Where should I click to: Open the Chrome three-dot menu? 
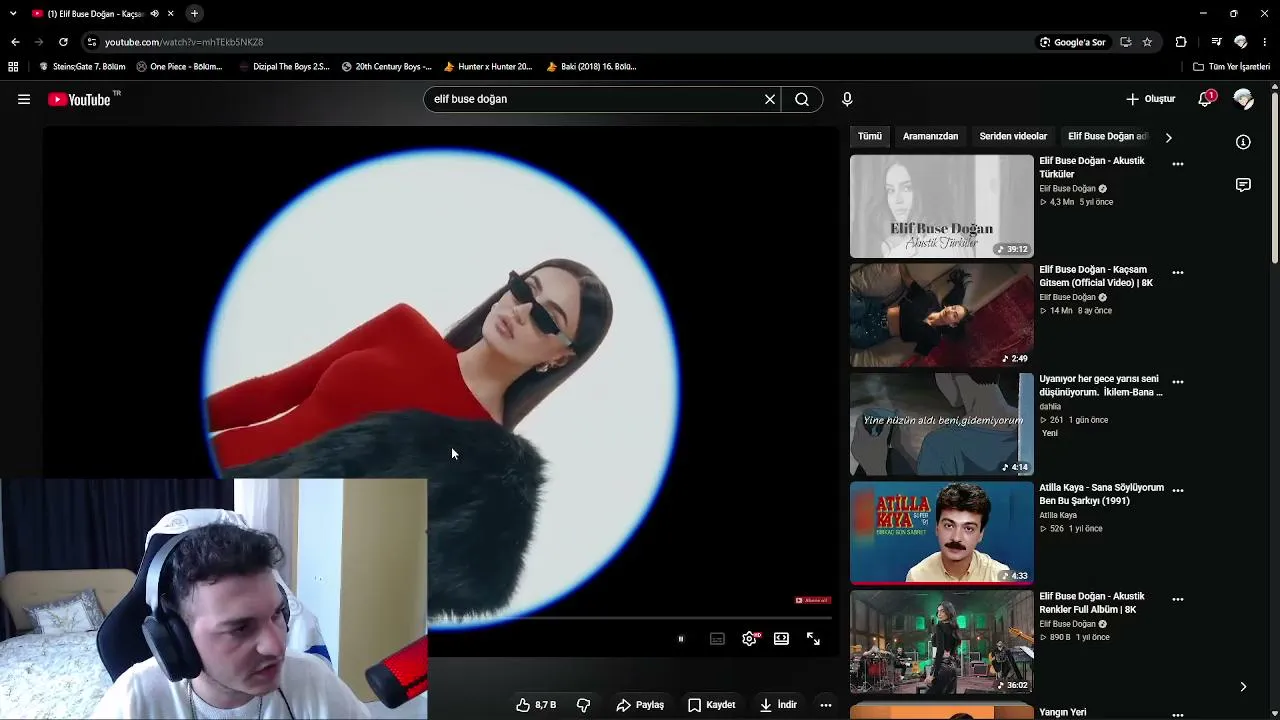[x=1265, y=42]
